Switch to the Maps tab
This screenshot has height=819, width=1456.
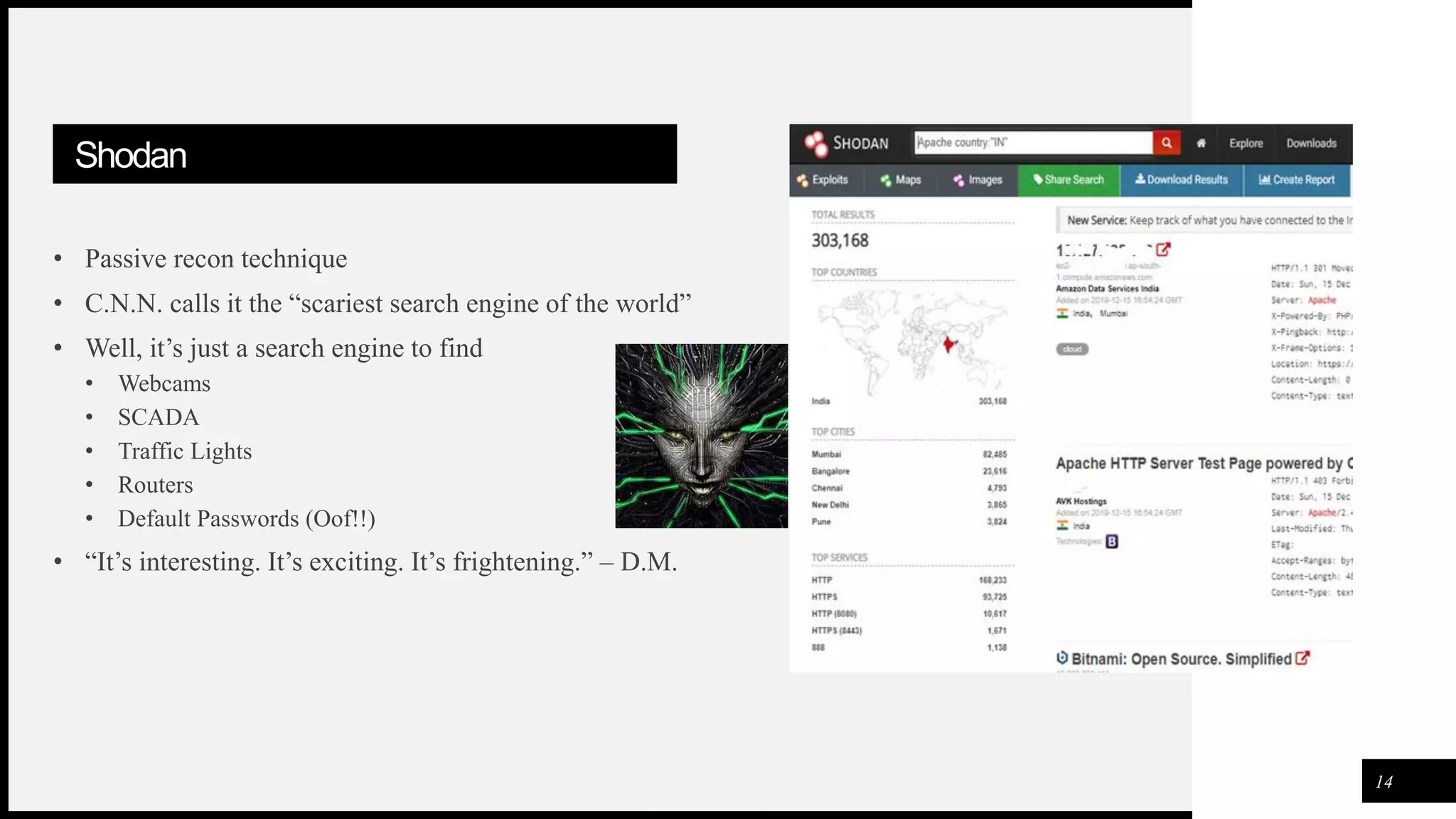(x=900, y=180)
